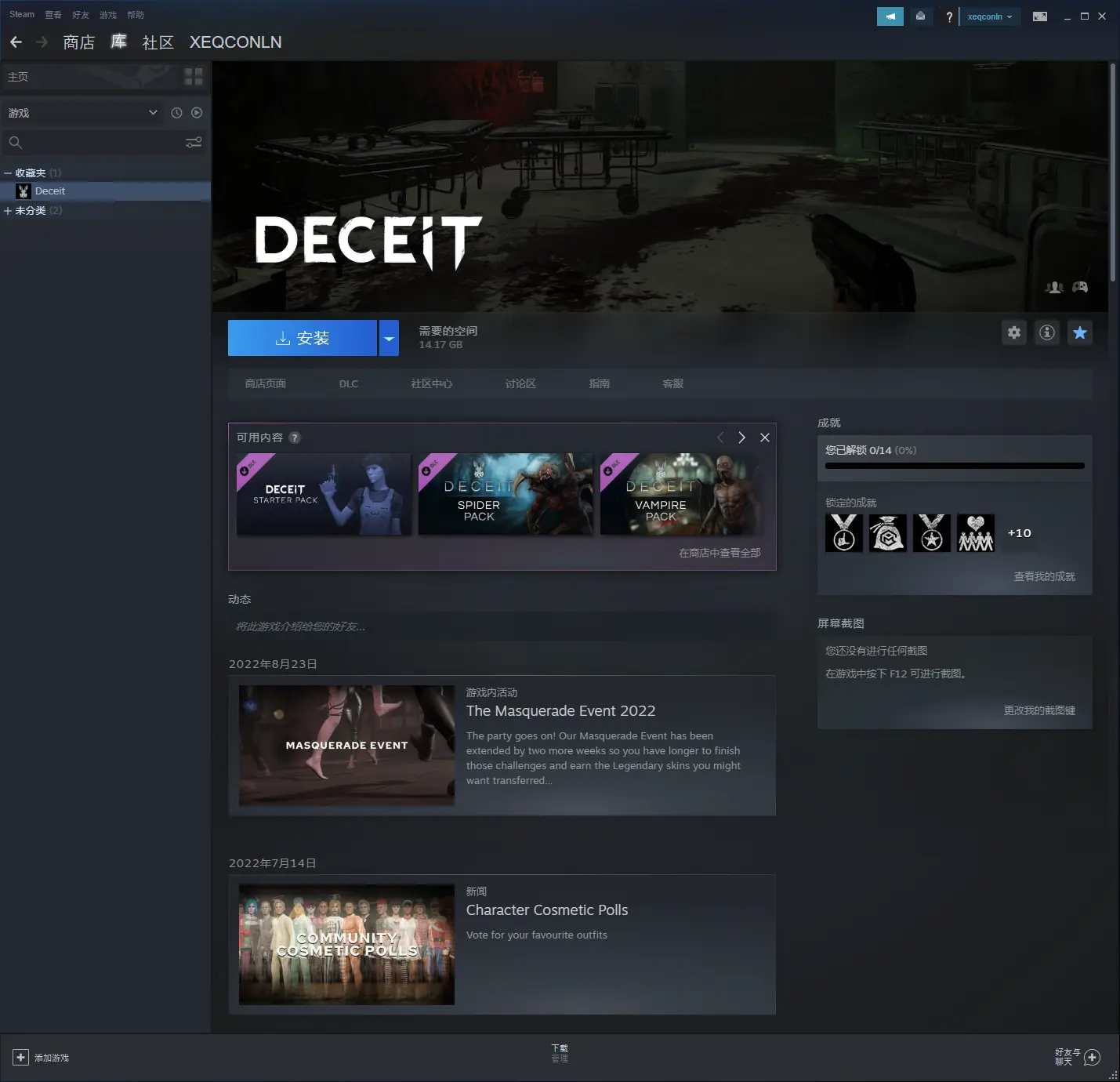
Task: Click the recent activity clock icon
Action: pos(176,113)
